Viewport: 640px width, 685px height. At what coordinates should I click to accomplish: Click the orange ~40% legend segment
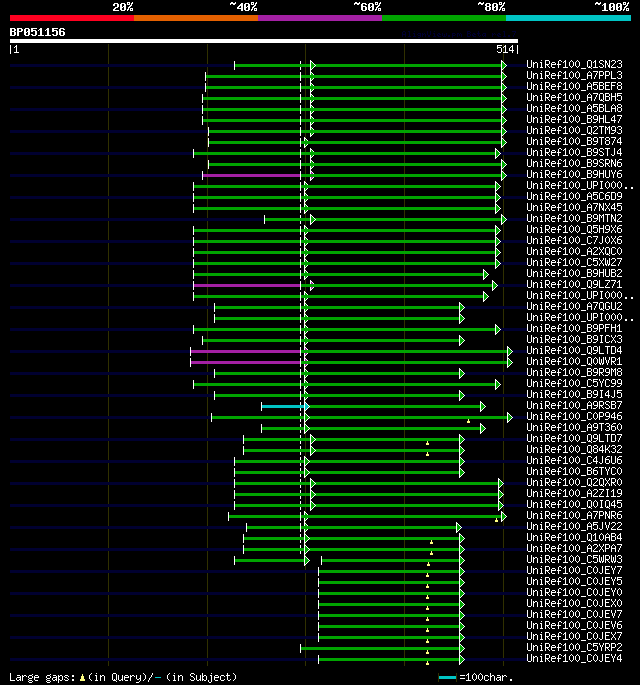pyautogui.click(x=196, y=18)
